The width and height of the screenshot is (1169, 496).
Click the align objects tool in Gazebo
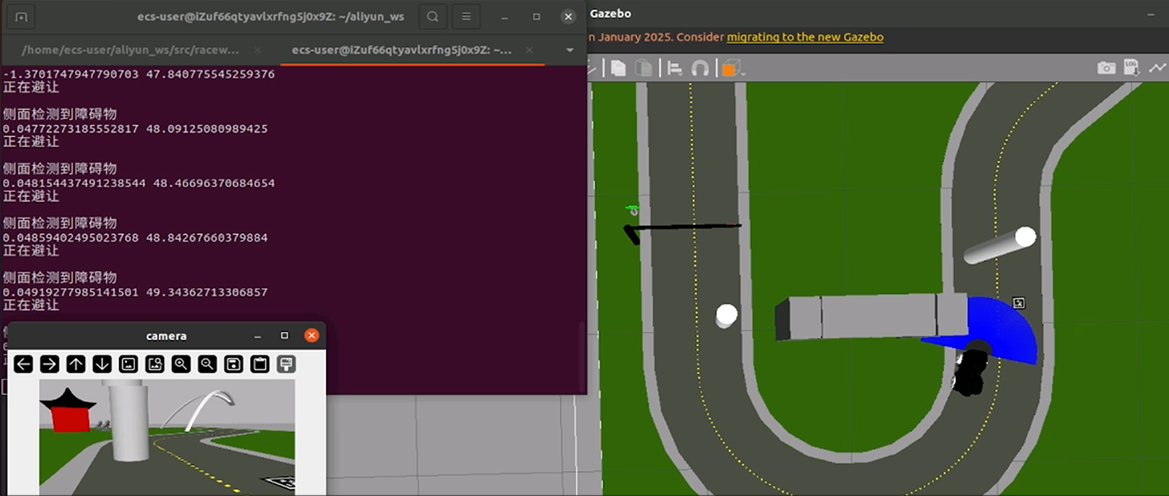click(x=675, y=68)
